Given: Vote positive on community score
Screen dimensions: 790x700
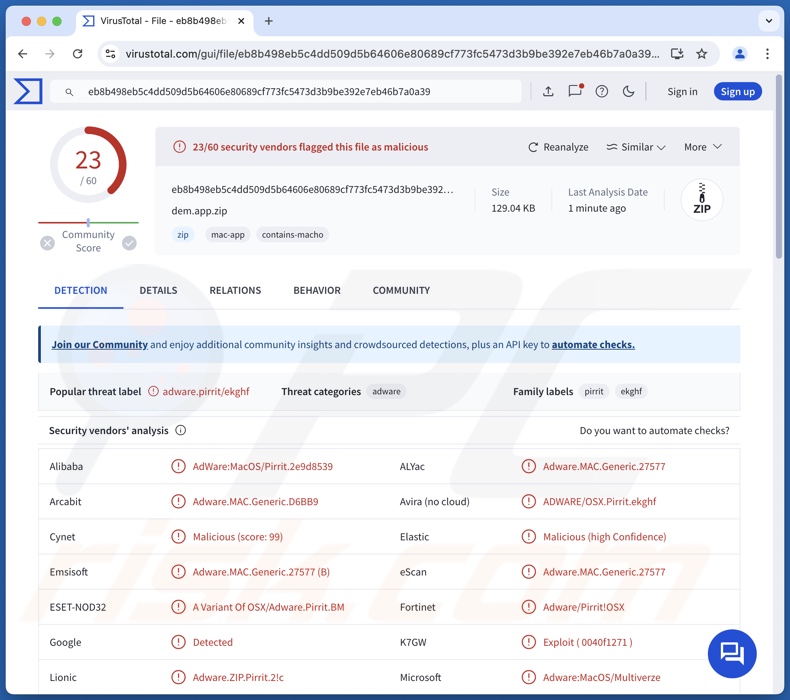Looking at the screenshot, I should click(129, 243).
